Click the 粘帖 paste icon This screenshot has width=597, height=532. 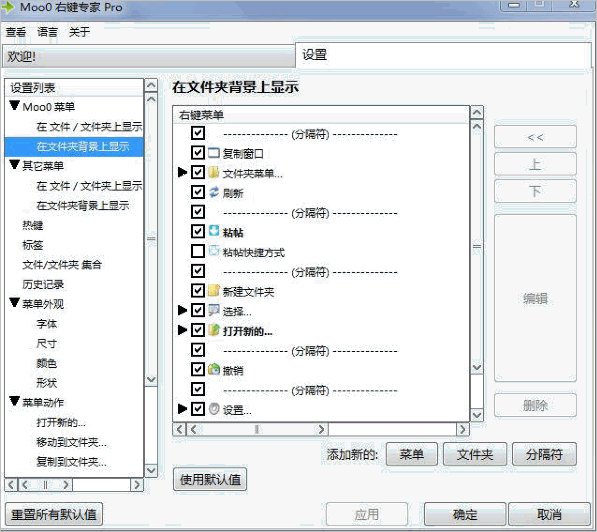tap(214, 231)
